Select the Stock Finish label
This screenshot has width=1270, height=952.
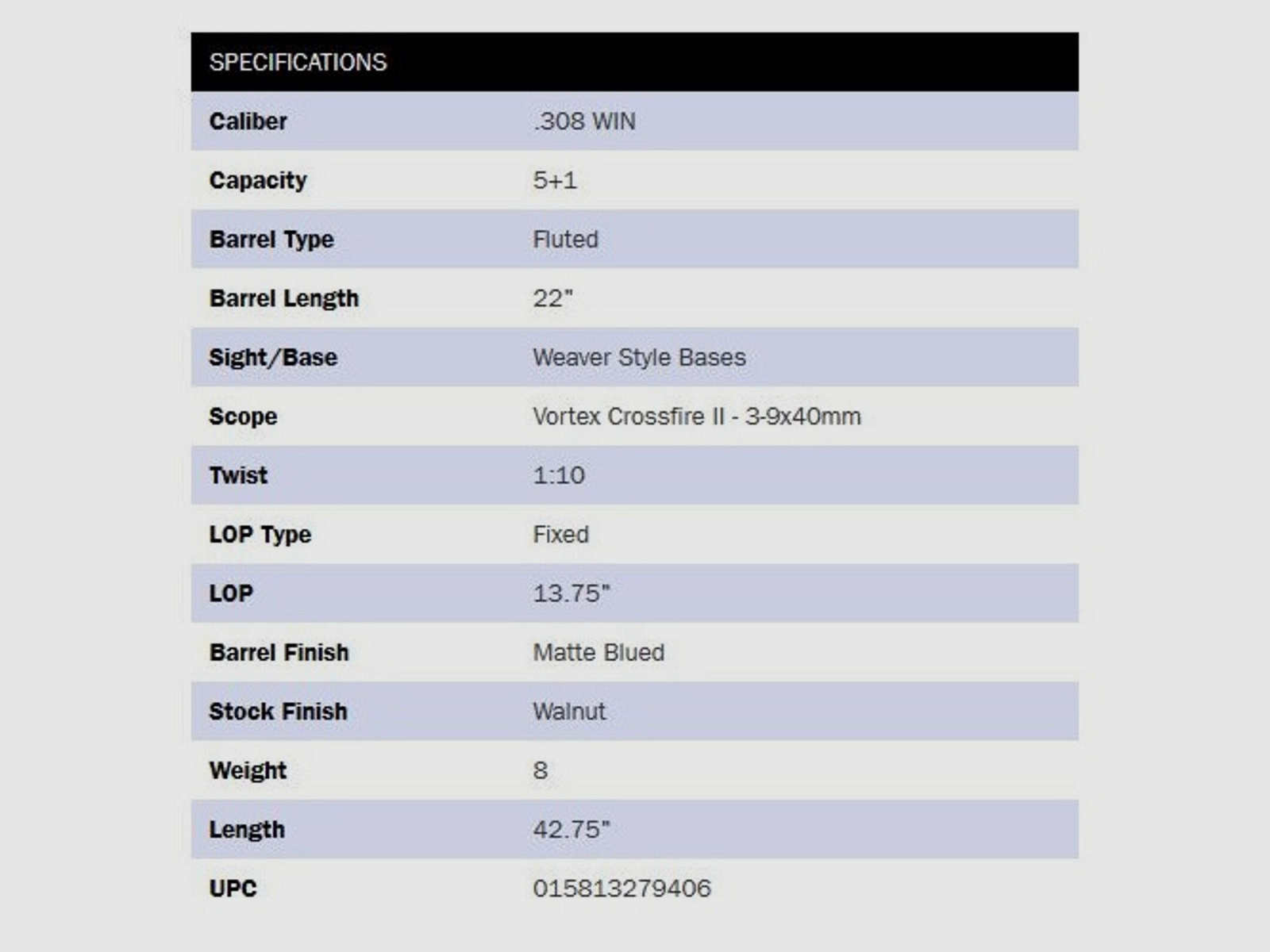[x=278, y=712]
